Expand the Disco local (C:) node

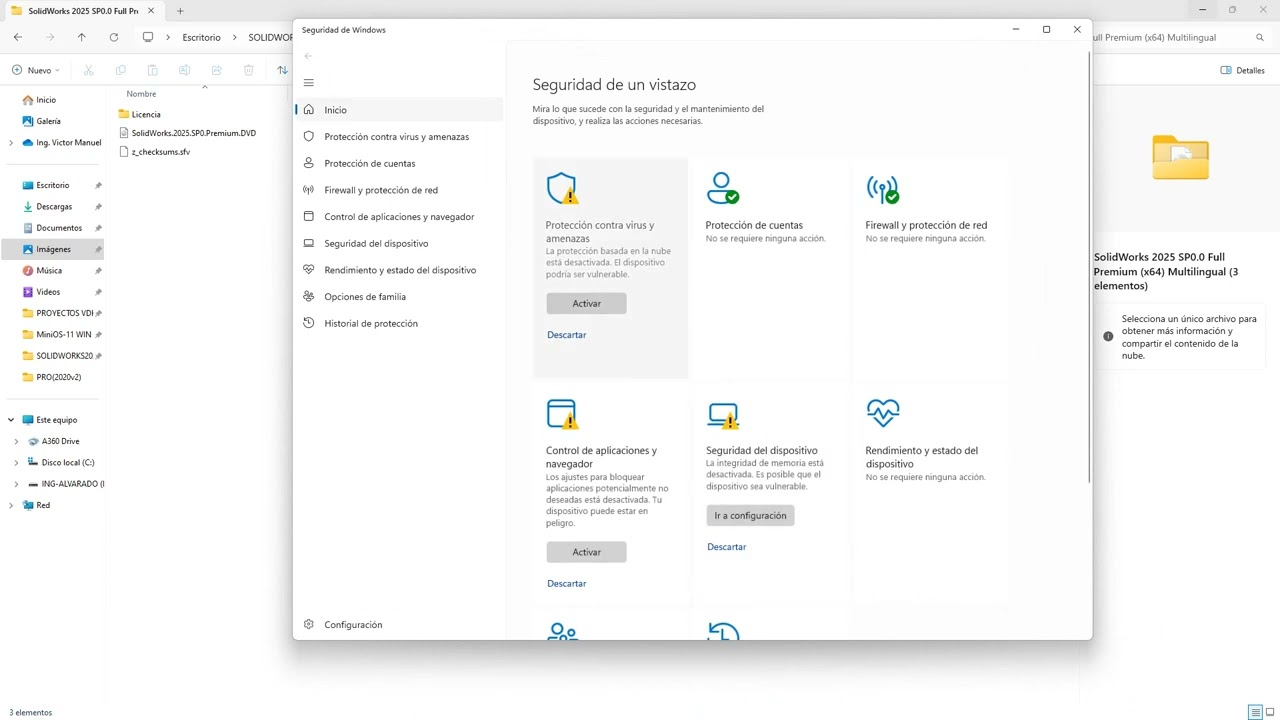(16, 463)
